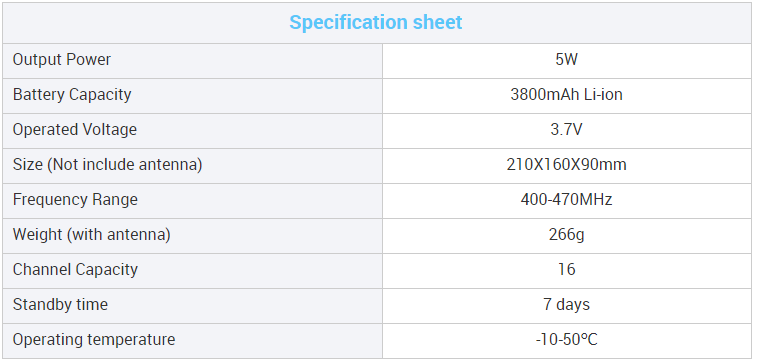
Task: Select the Operated Voltage label
Action: pyautogui.click(x=75, y=130)
